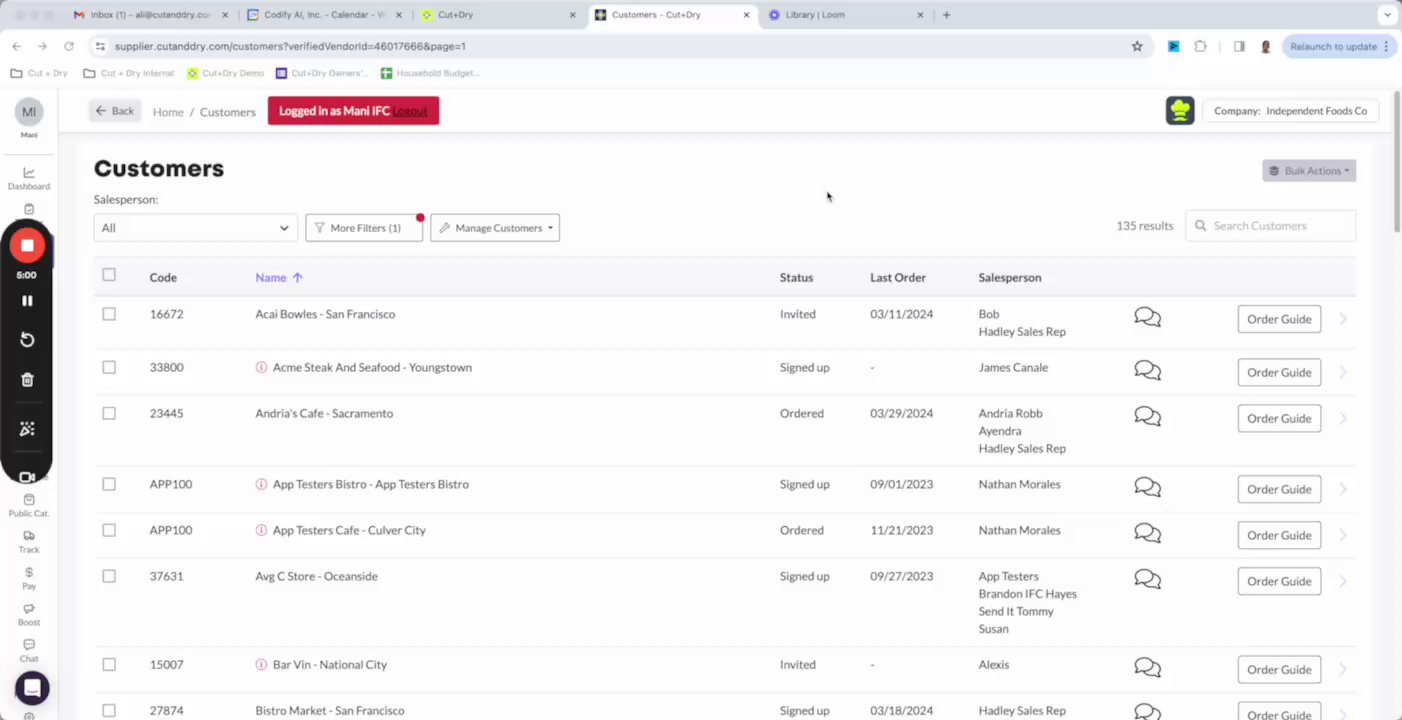This screenshot has width=1402, height=720.
Task: Switch to the Inbox Gmail tab
Action: pos(152,15)
